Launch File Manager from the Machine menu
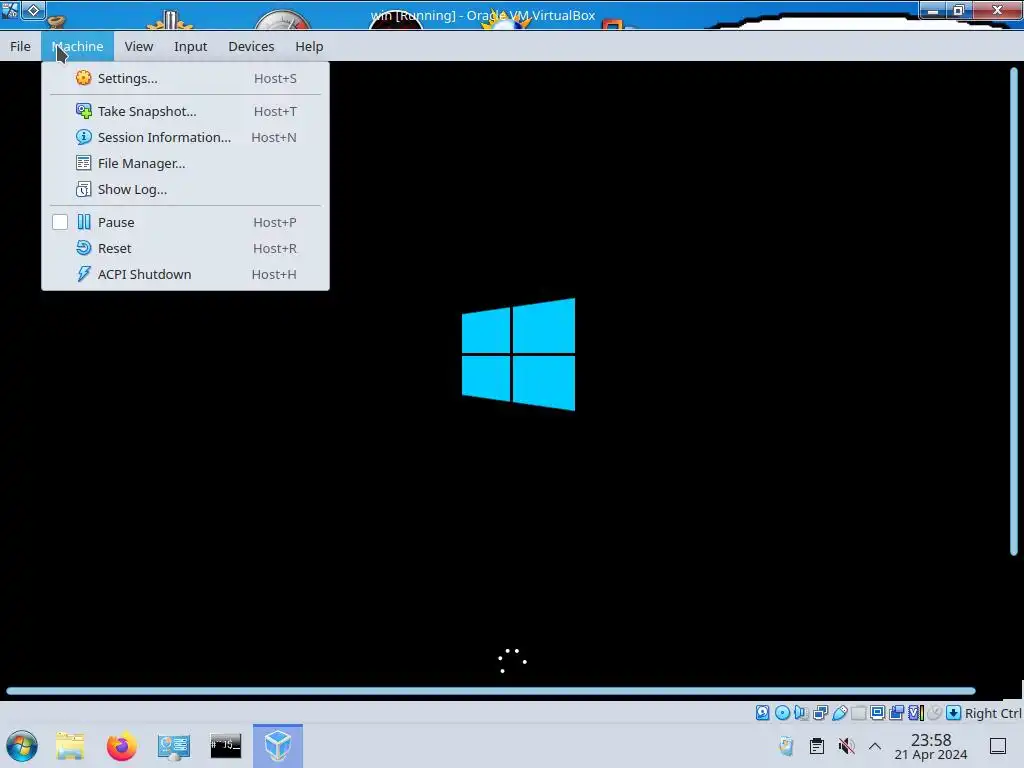 click(185, 163)
